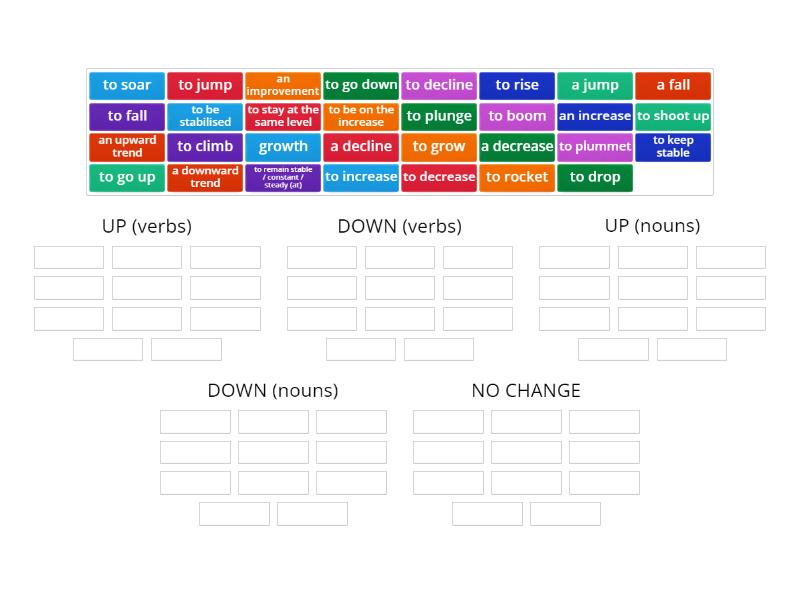Click the "to plummet" tile

[x=595, y=146]
